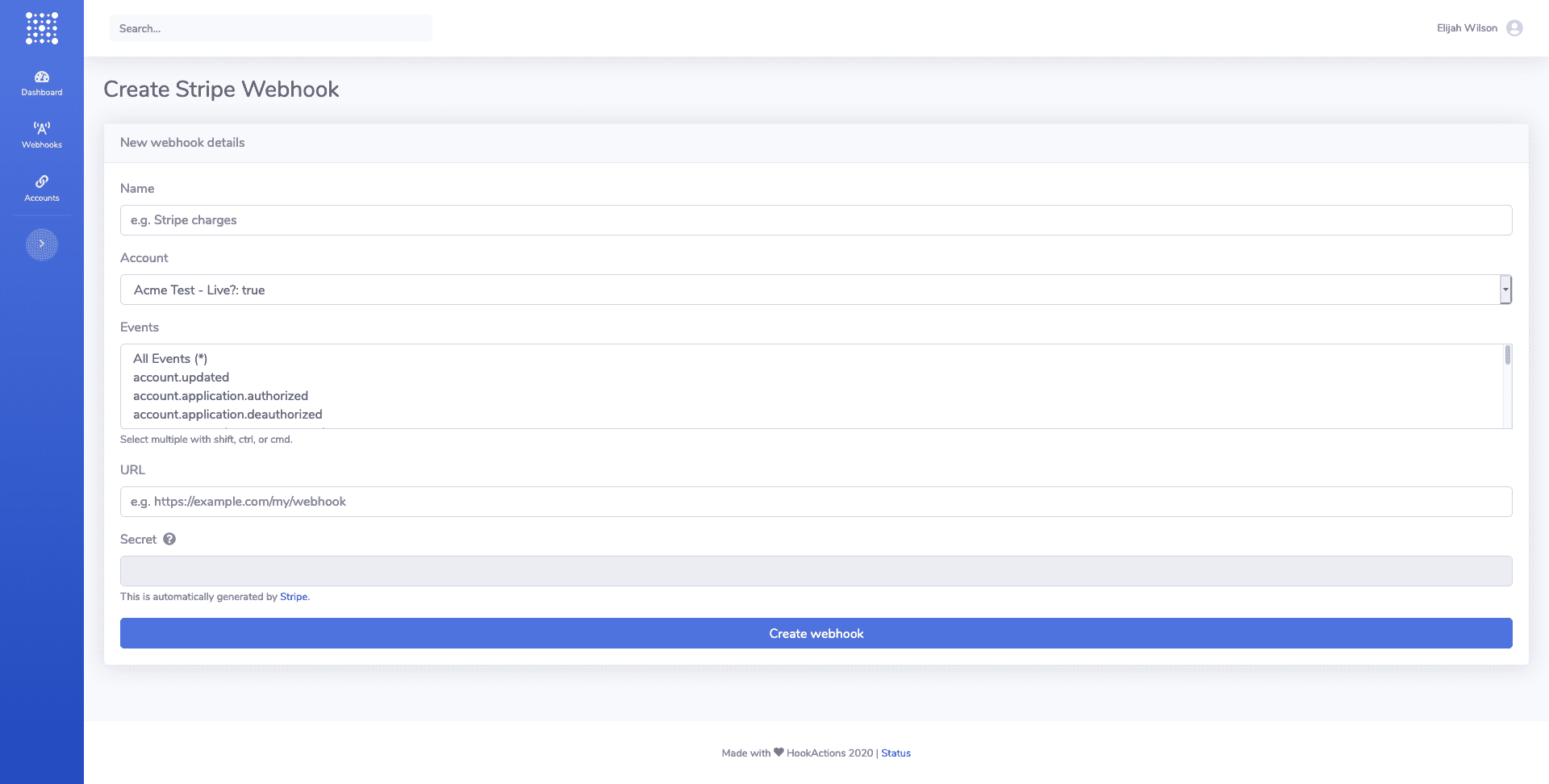
Task: Open the Dashboard sidebar item
Action: click(x=42, y=83)
